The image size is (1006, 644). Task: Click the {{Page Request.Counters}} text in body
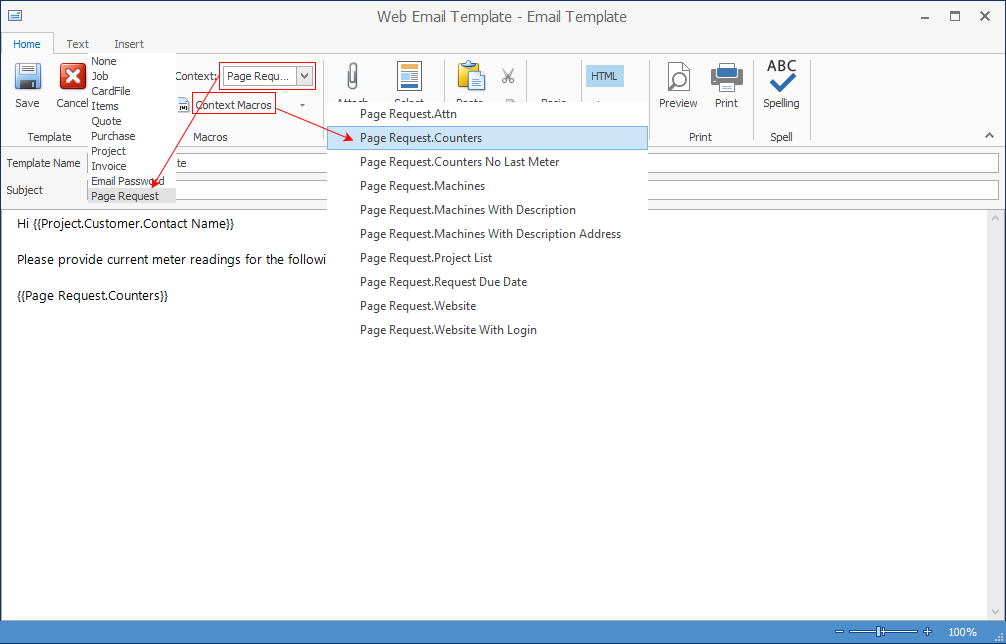tap(92, 296)
